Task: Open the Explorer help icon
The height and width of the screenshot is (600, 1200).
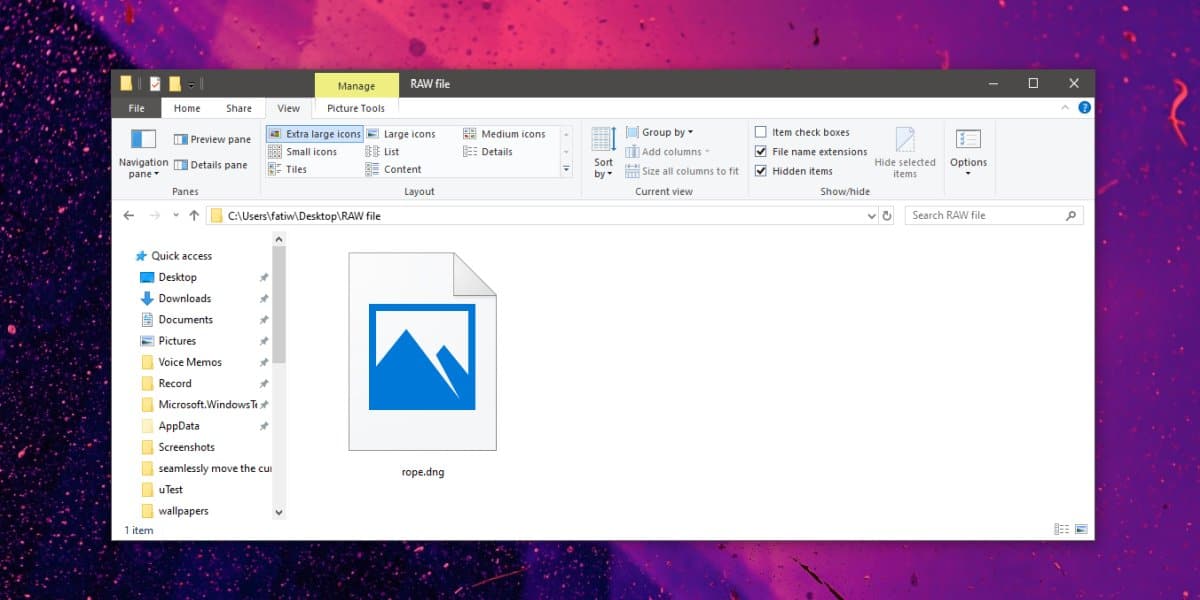Action: point(1084,108)
